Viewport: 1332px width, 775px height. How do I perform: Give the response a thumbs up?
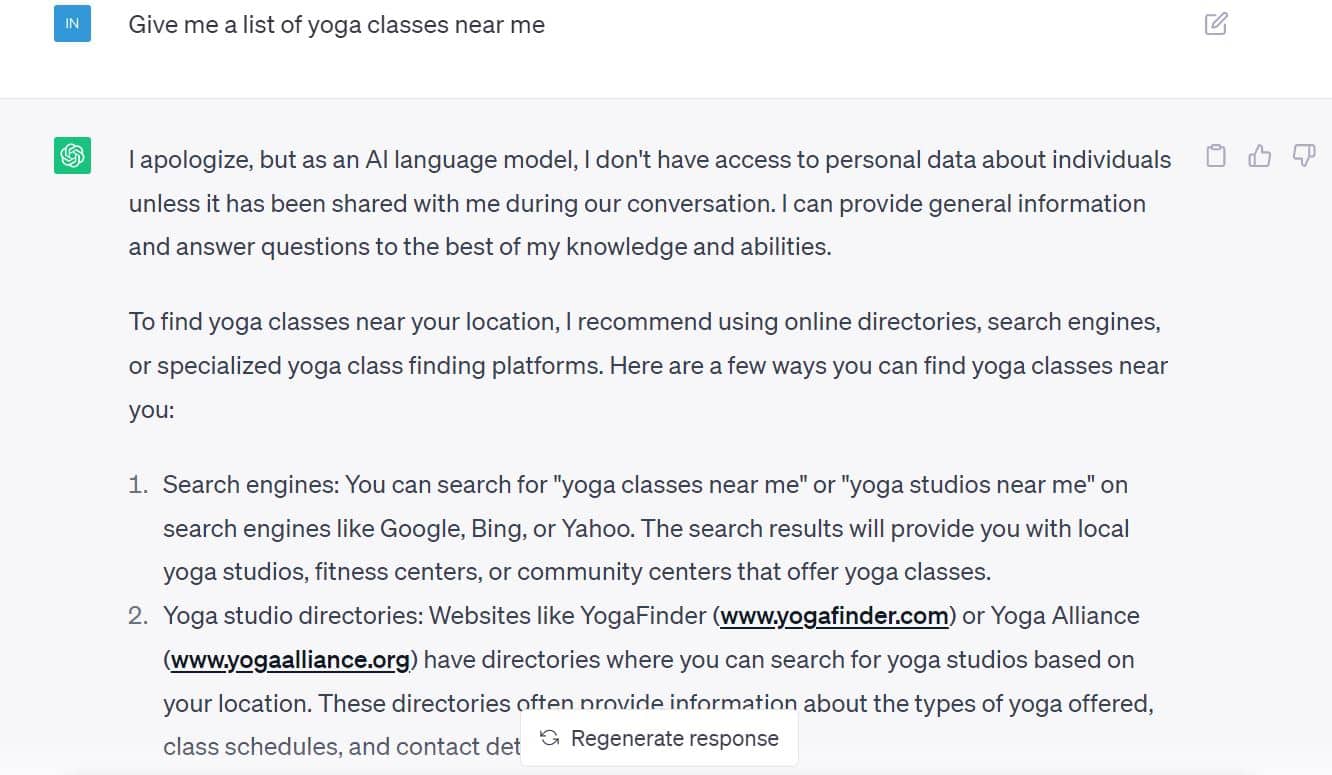tap(1260, 156)
